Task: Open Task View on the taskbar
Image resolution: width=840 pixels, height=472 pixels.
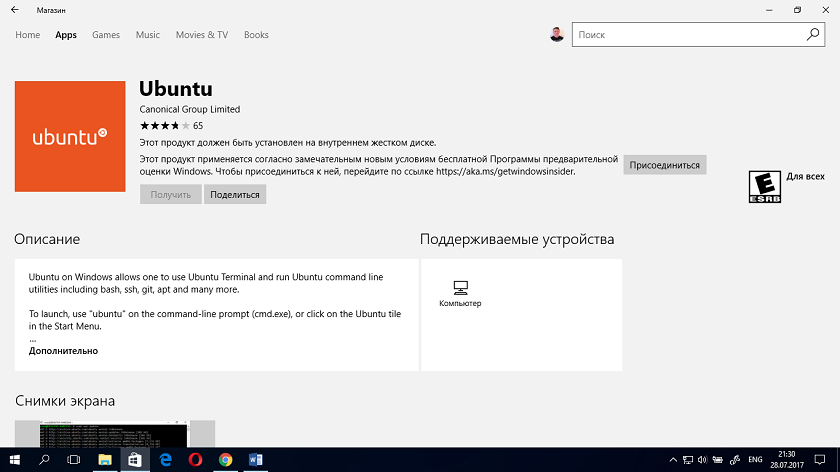Action: pos(73,460)
